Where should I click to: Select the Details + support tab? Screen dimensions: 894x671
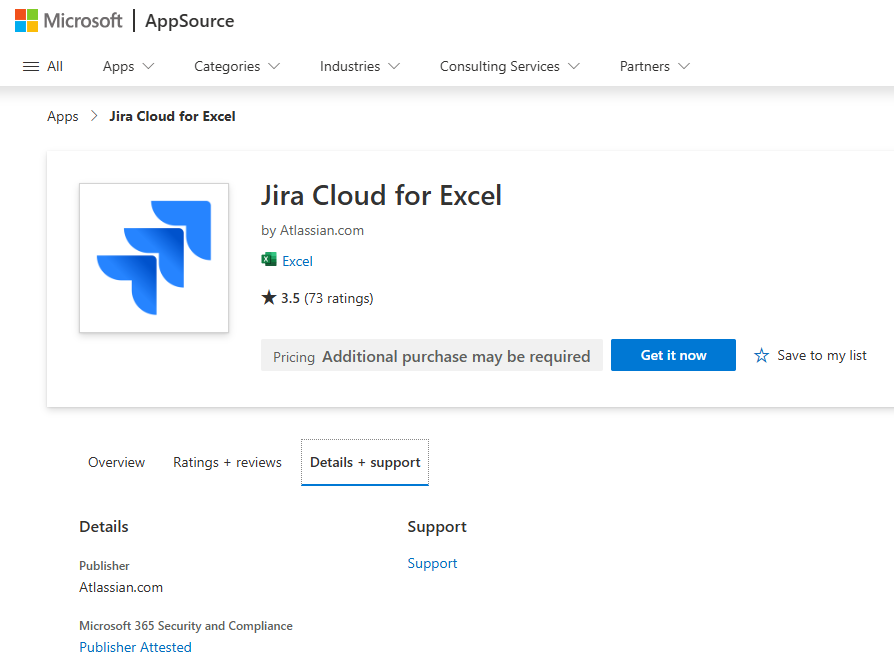point(365,462)
